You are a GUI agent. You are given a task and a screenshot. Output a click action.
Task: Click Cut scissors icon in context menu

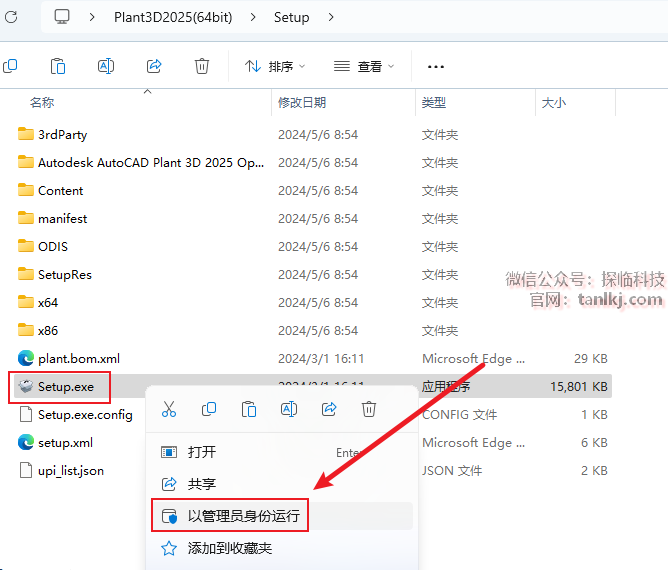169,409
